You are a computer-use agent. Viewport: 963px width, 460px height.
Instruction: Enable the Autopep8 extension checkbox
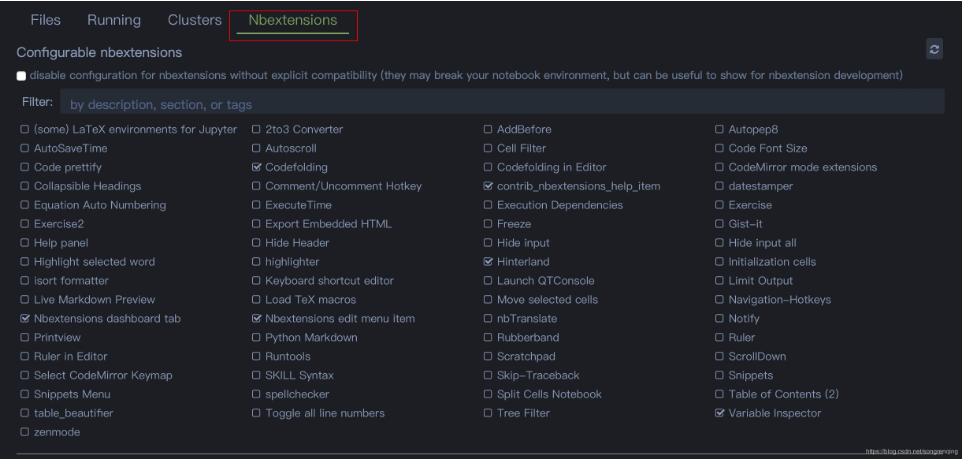(x=720, y=129)
